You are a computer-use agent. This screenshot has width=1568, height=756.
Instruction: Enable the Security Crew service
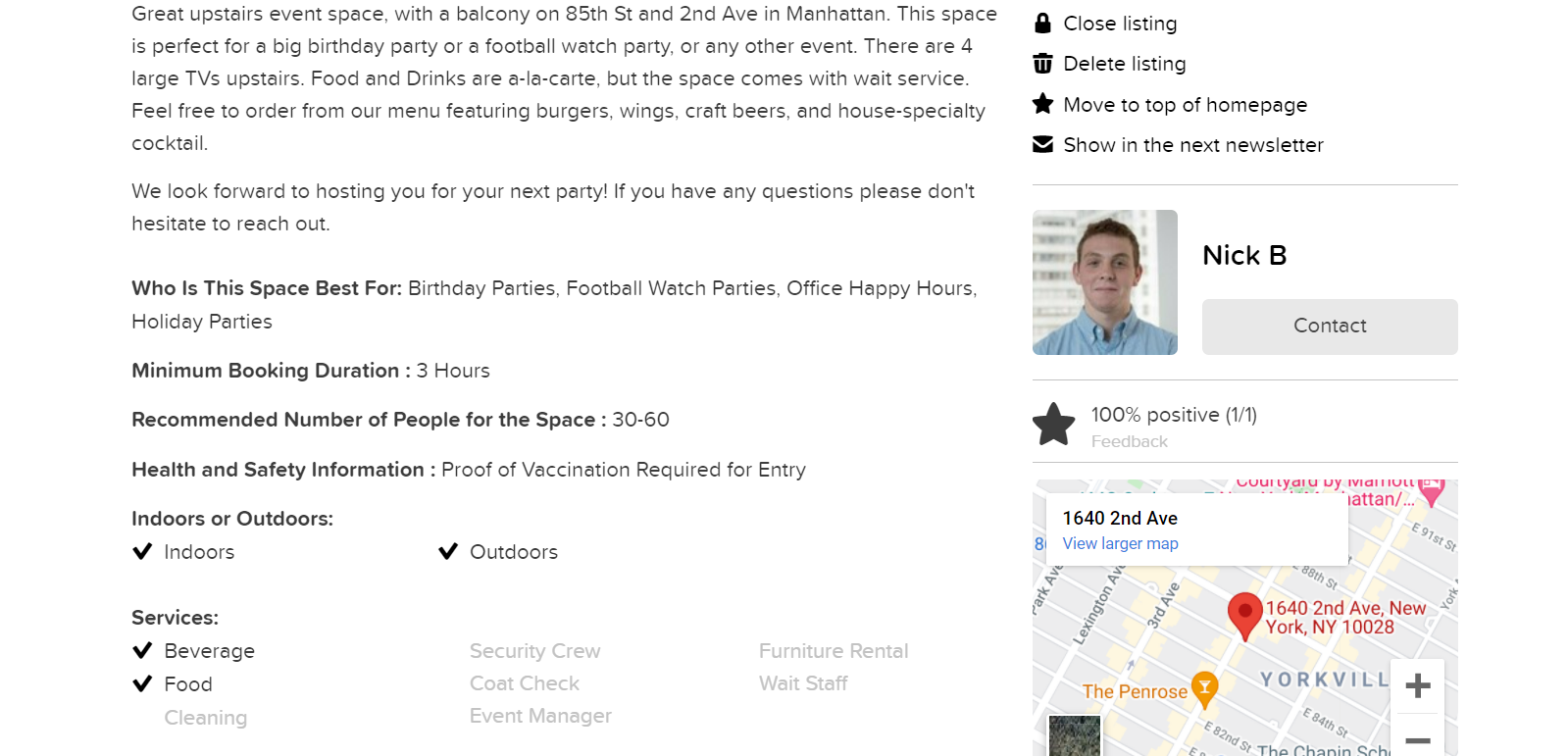tap(534, 650)
